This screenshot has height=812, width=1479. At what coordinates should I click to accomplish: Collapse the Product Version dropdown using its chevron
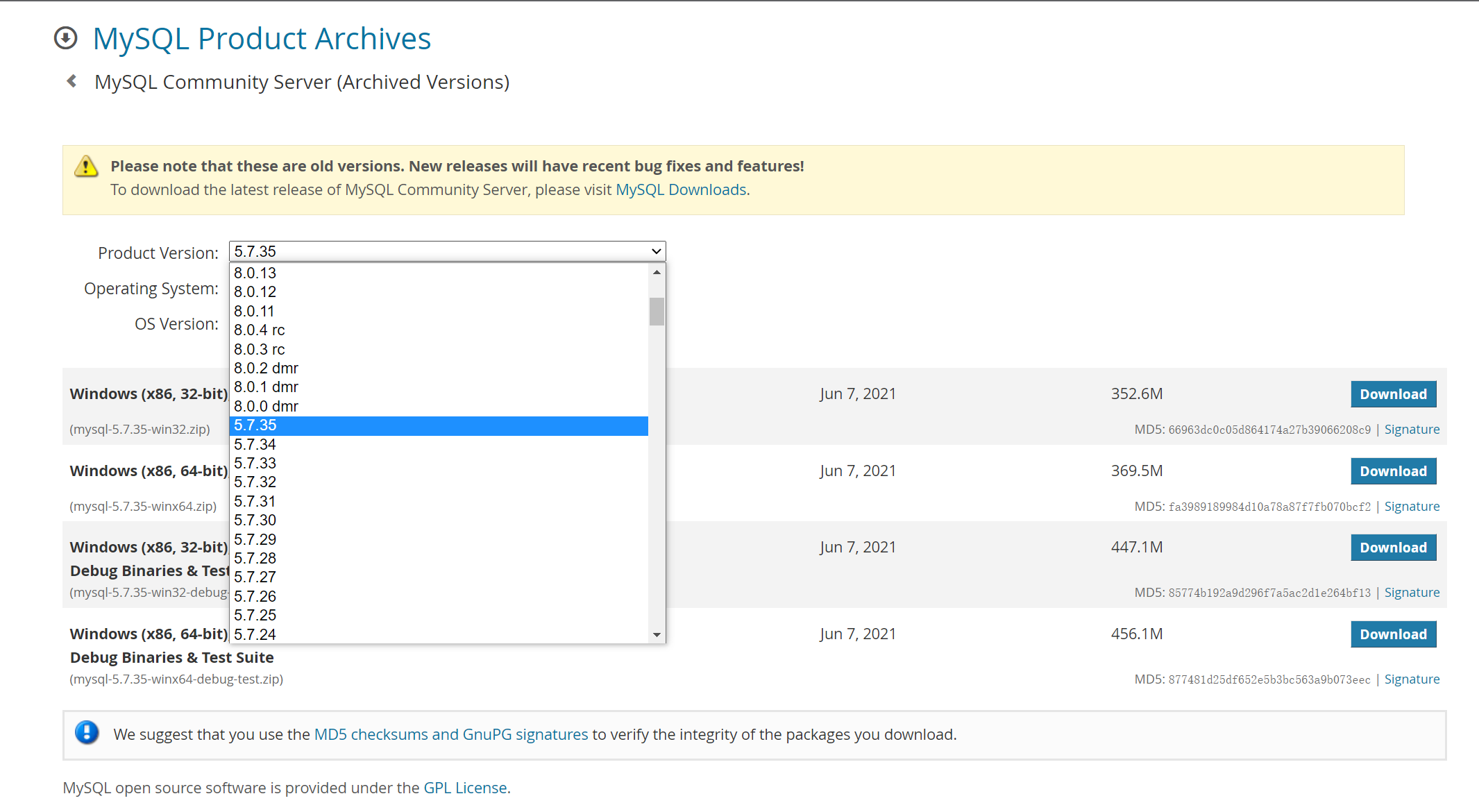653,251
